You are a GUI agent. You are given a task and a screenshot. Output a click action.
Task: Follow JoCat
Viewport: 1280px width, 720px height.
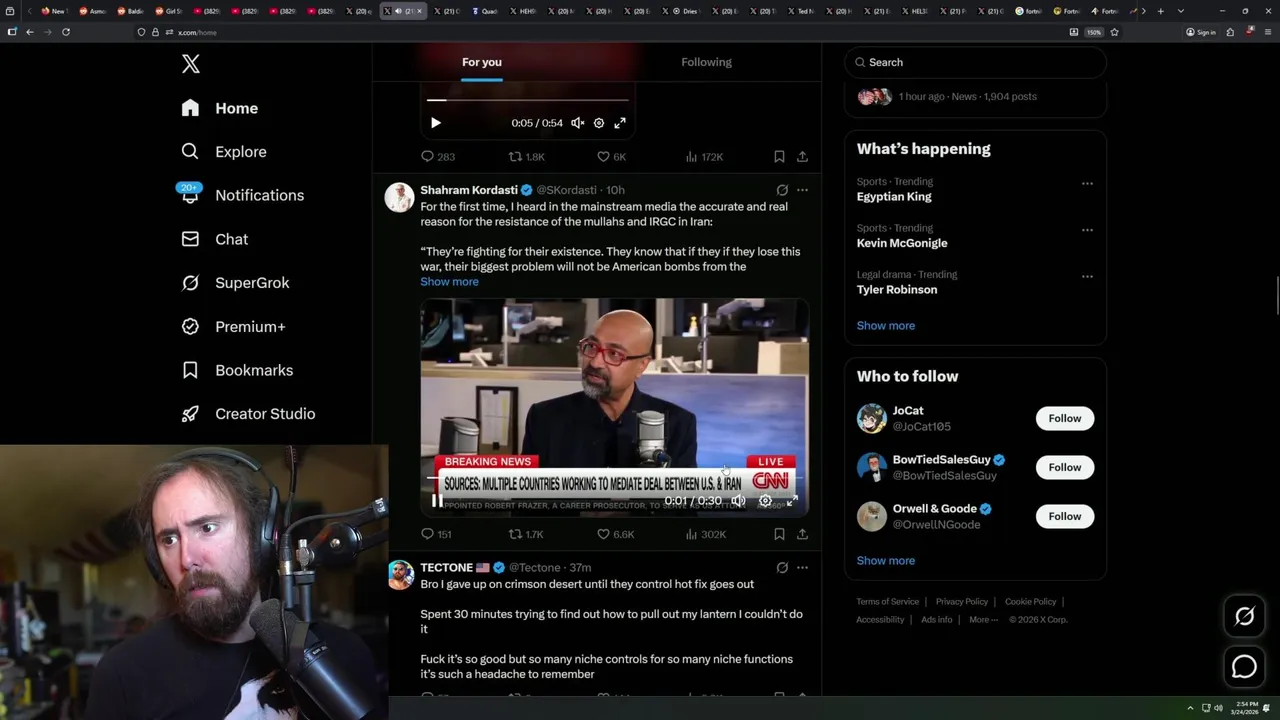tap(1064, 419)
